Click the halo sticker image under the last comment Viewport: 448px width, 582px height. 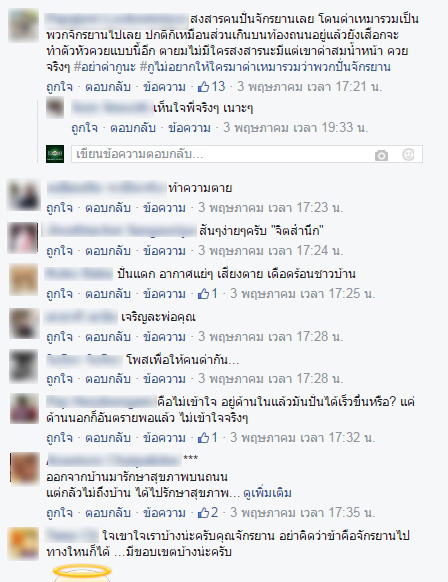coord(82,573)
